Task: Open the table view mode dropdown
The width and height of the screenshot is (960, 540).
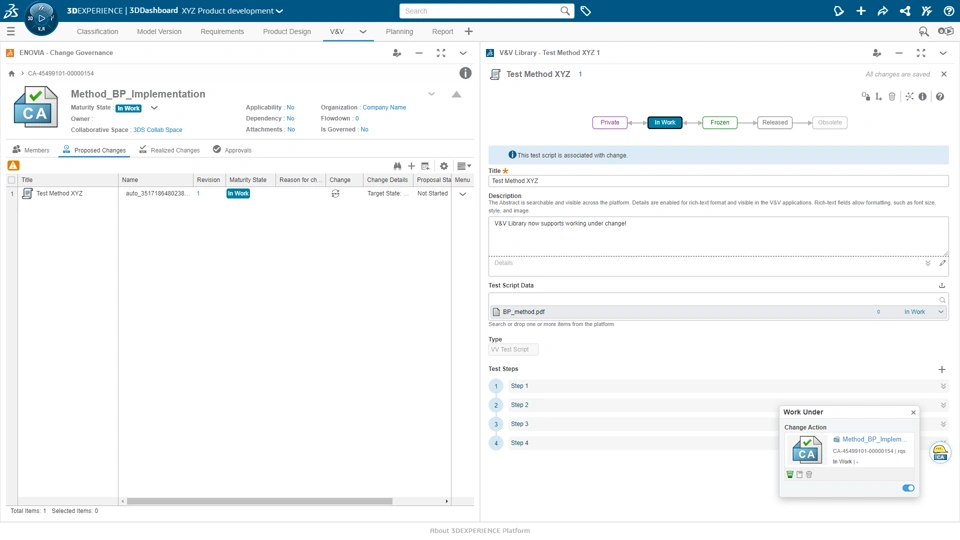Action: click(x=464, y=166)
